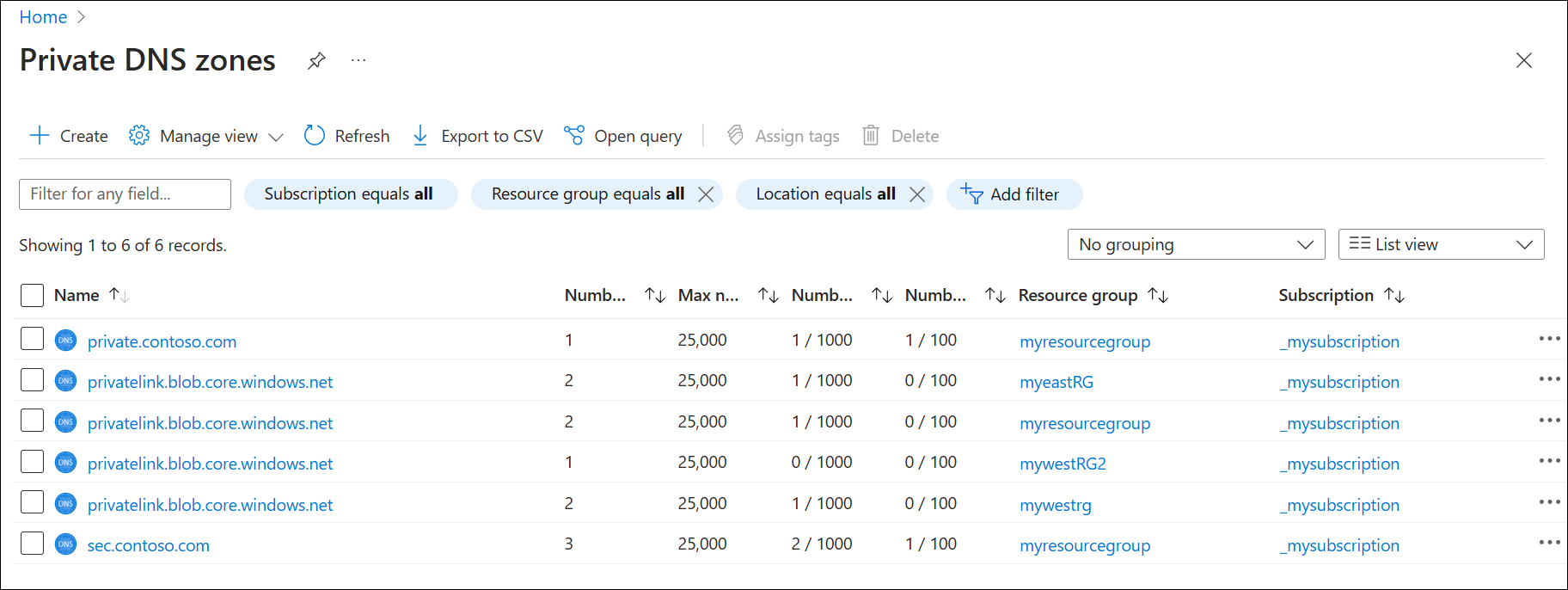Sort the table by Resource group column

1158,296
